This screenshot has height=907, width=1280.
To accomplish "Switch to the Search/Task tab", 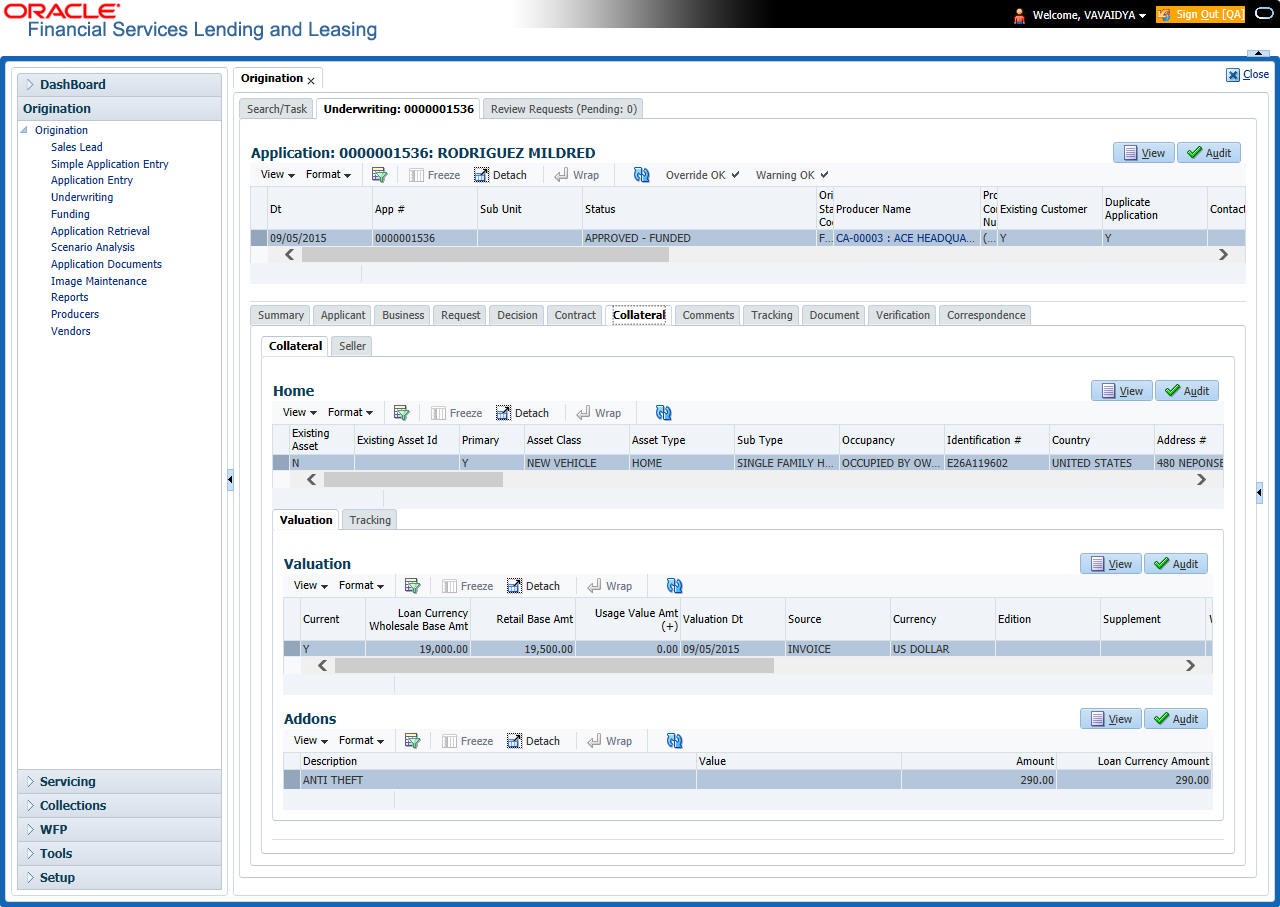I will [x=277, y=109].
